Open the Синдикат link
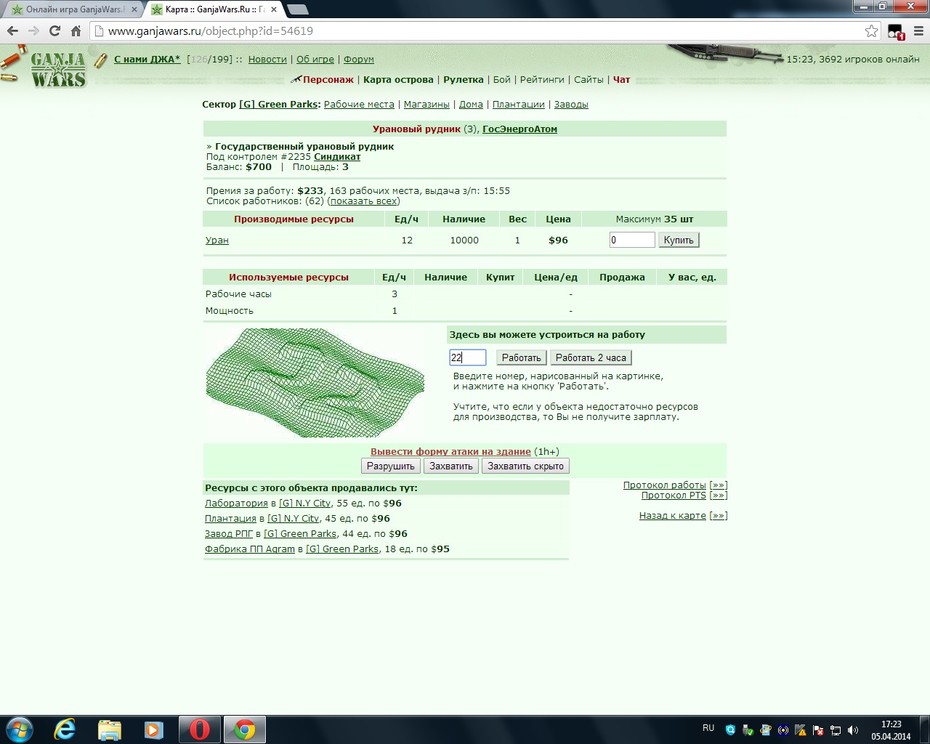The height and width of the screenshot is (744, 930). coord(337,157)
